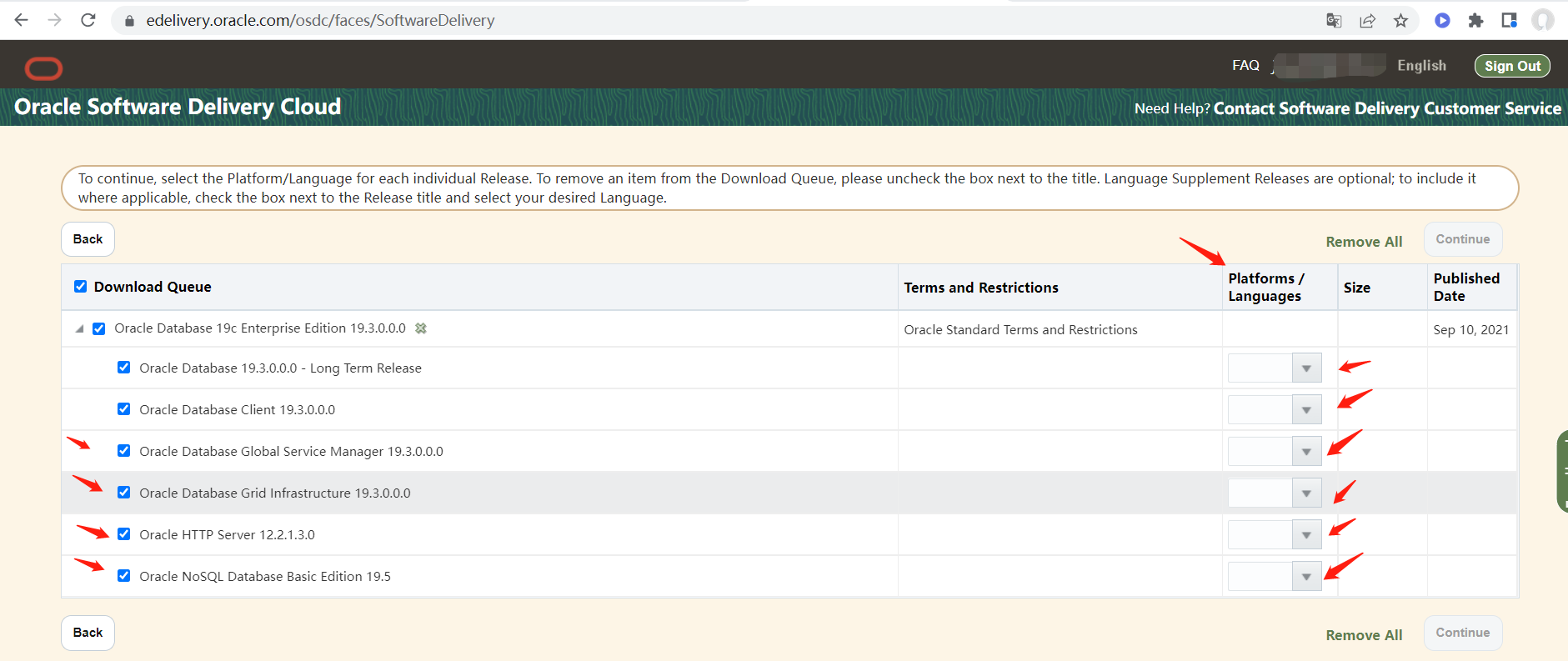Click the Back button below the table

tap(88, 633)
